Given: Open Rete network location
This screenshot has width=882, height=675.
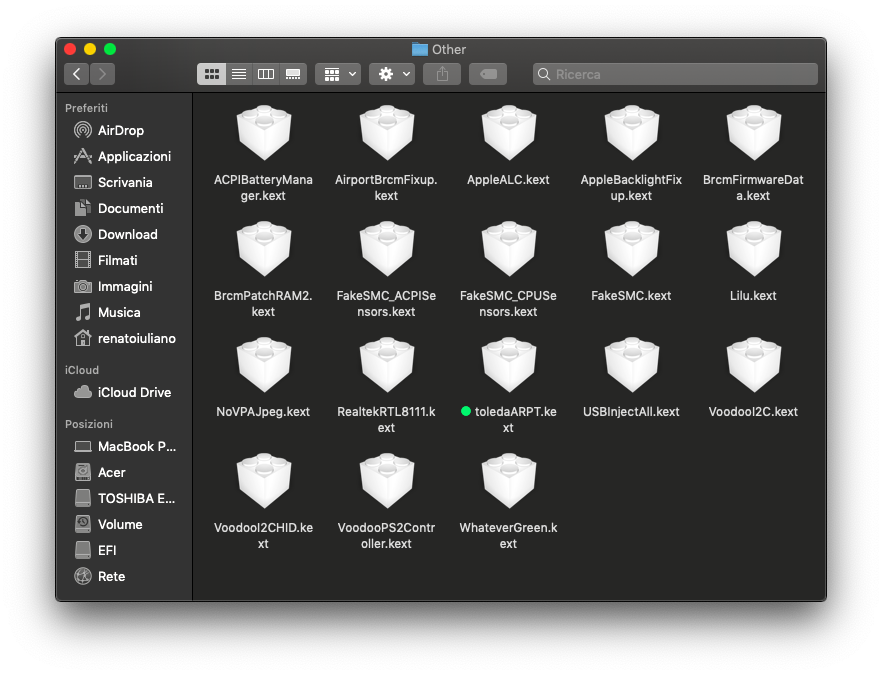Looking at the screenshot, I should tap(125, 576).
